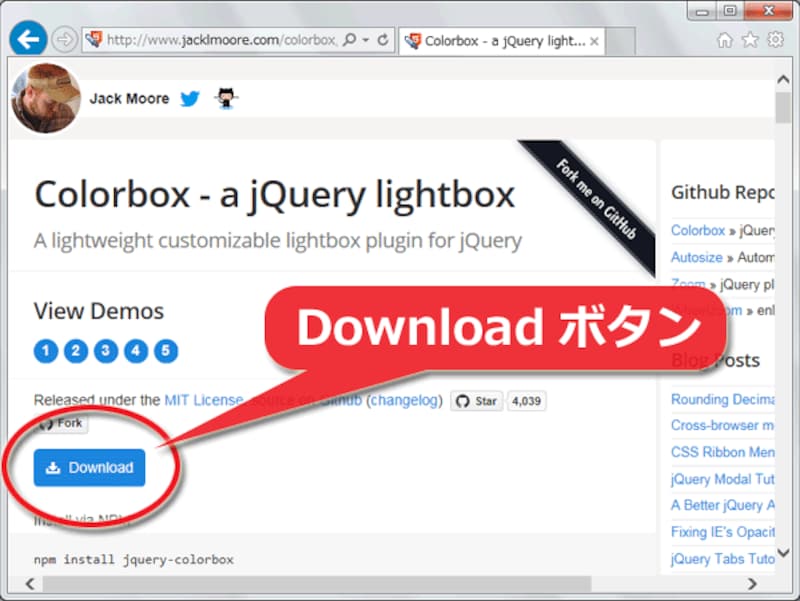The image size is (800, 601).
Task: Open the changelog link
Action: tap(404, 400)
